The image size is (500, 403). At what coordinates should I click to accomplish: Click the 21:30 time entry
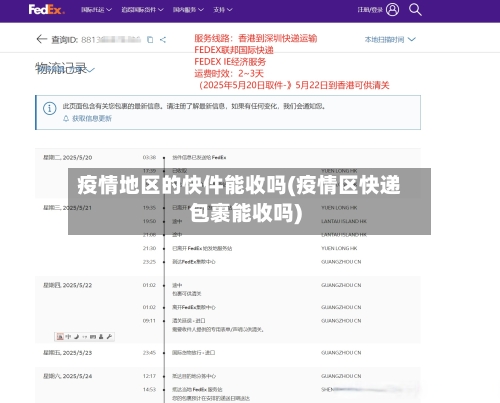149,248
